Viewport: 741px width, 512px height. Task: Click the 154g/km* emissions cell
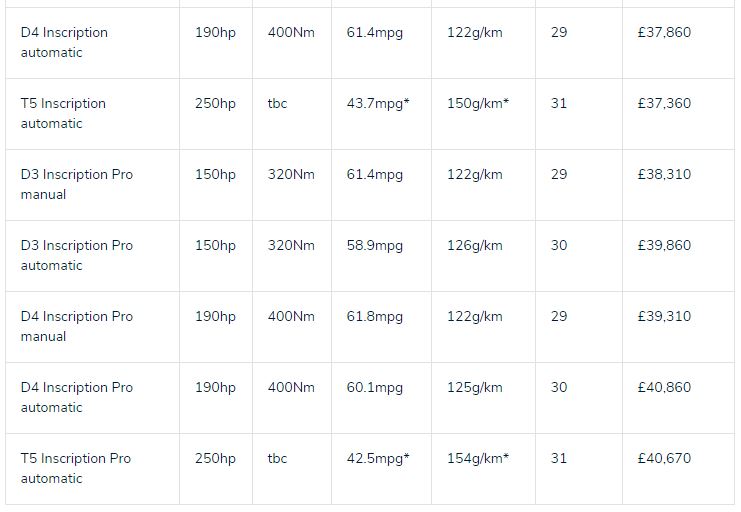point(478,458)
